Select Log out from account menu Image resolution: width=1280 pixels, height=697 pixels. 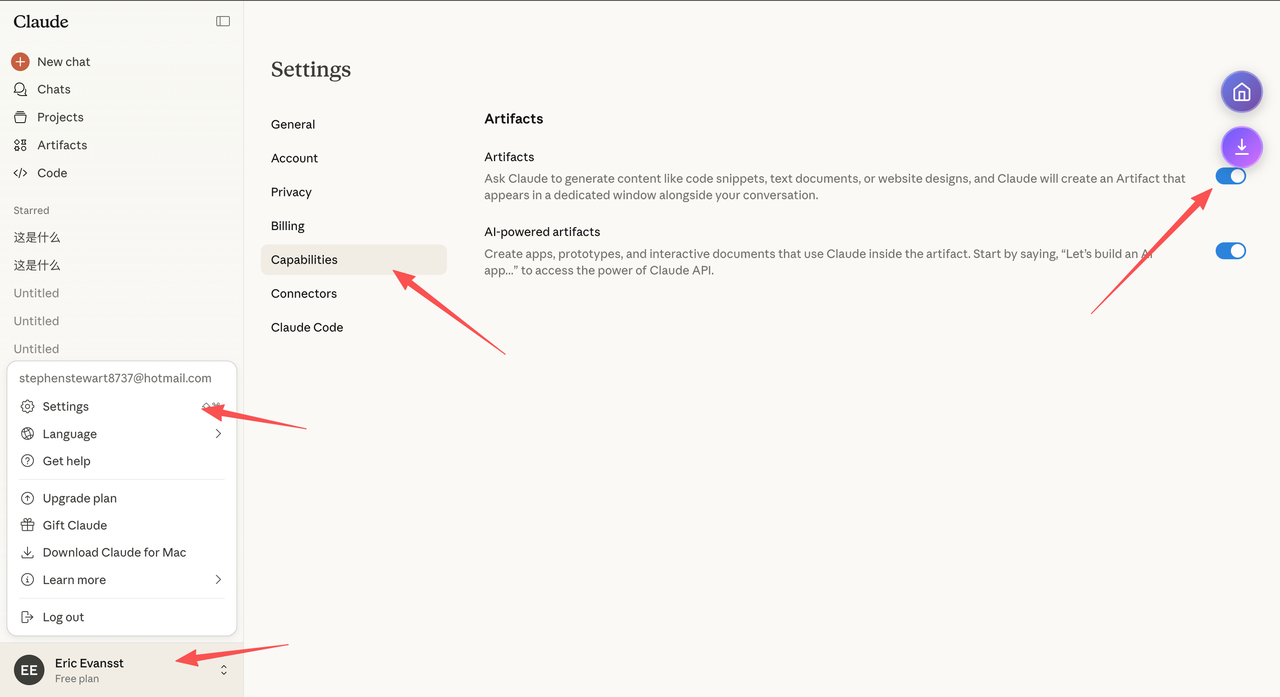[x=63, y=617]
